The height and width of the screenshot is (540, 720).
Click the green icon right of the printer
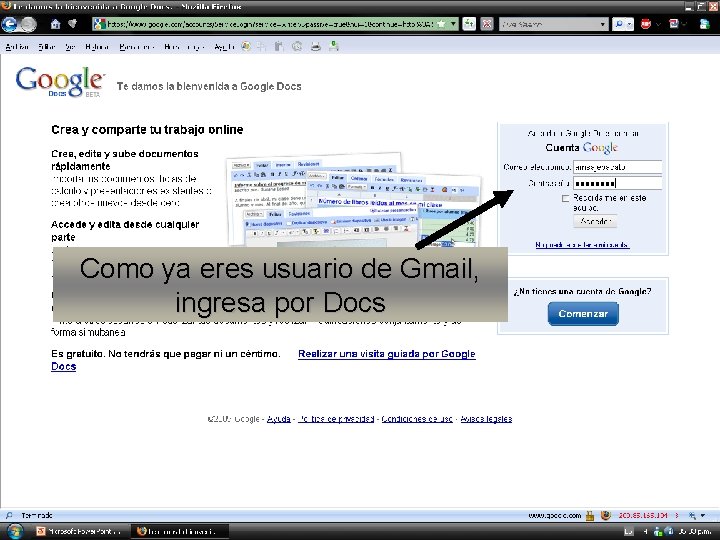coord(334,46)
